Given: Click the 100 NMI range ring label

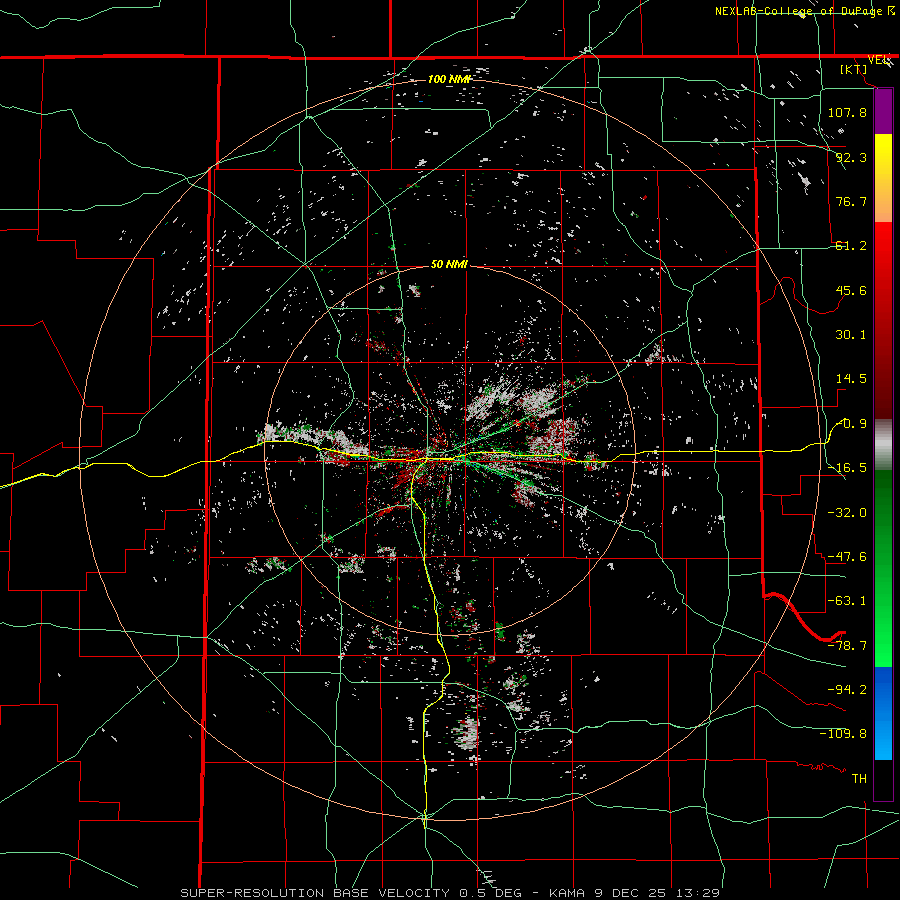Looking at the screenshot, I should 449,79.
